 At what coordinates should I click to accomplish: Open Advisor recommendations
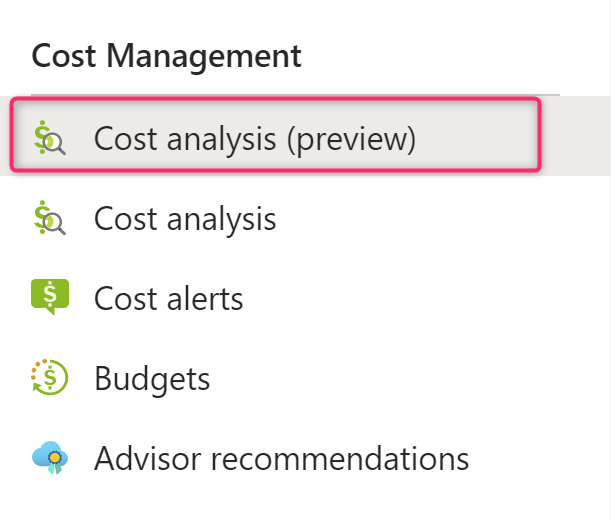[281, 459]
